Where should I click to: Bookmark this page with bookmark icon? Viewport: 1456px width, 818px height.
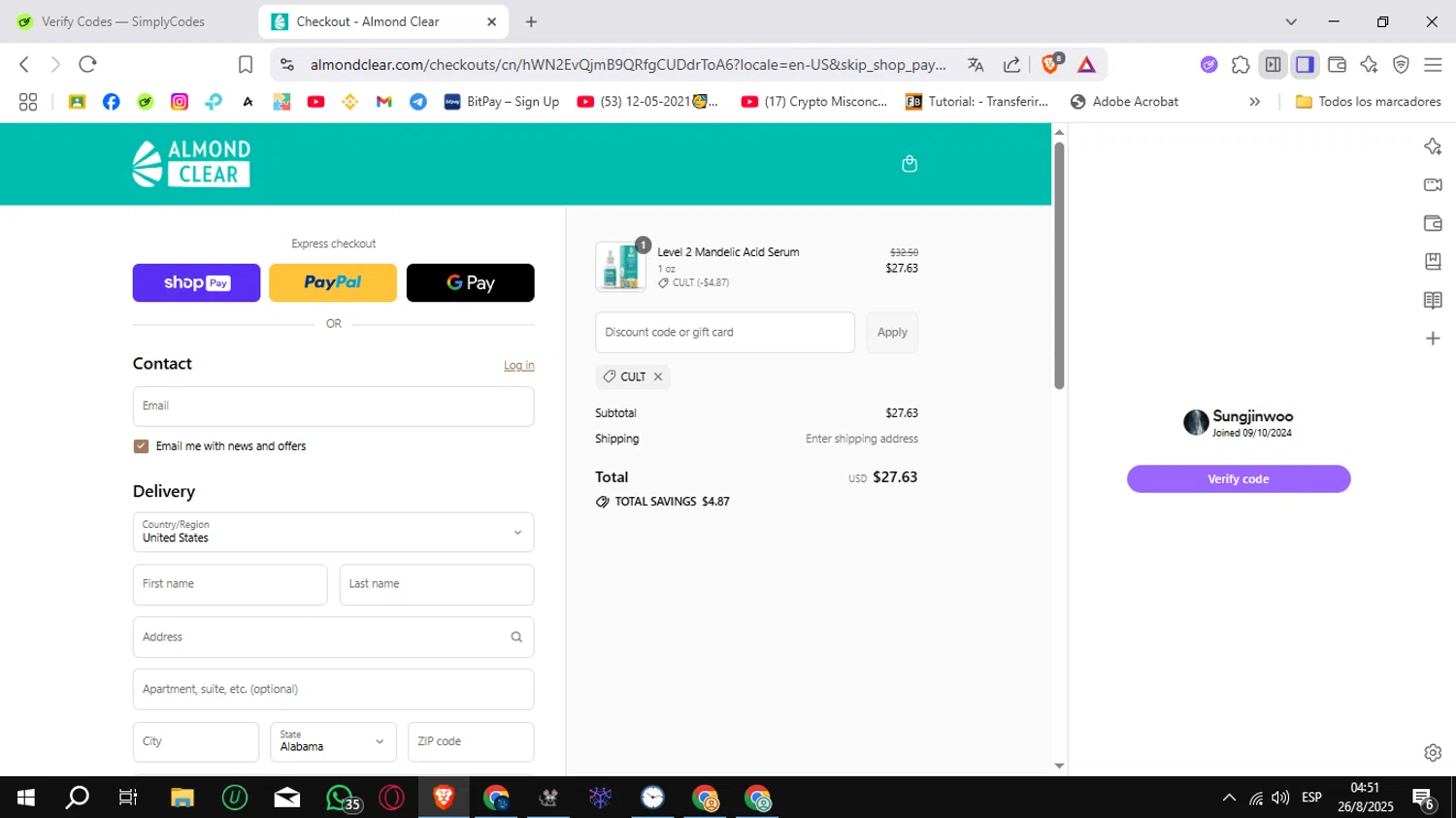pyautogui.click(x=246, y=64)
